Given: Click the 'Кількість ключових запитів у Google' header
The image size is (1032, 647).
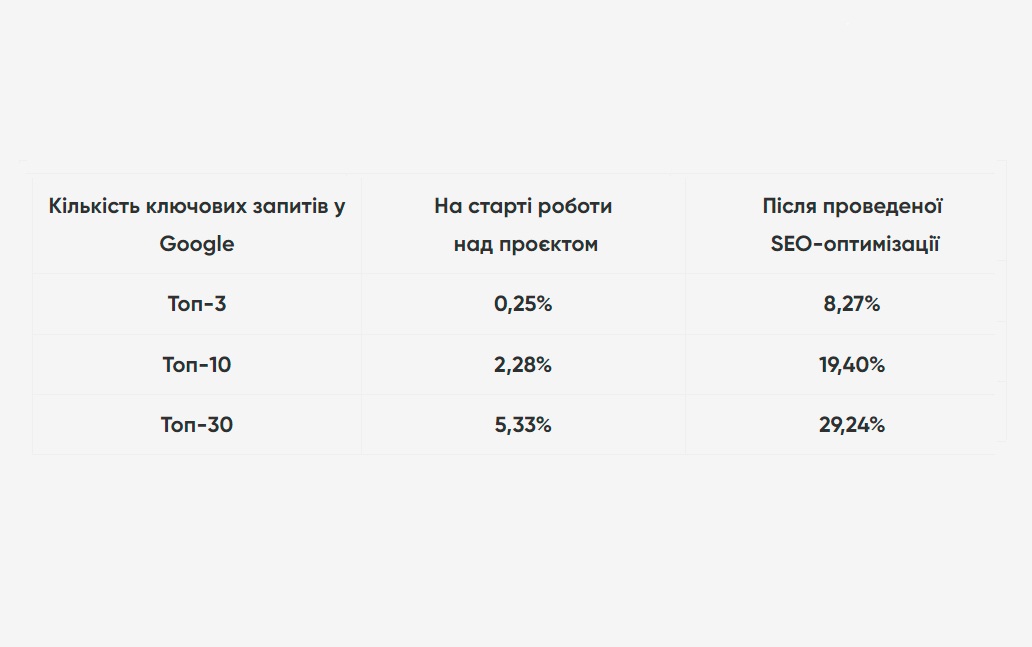Looking at the screenshot, I should [197, 224].
